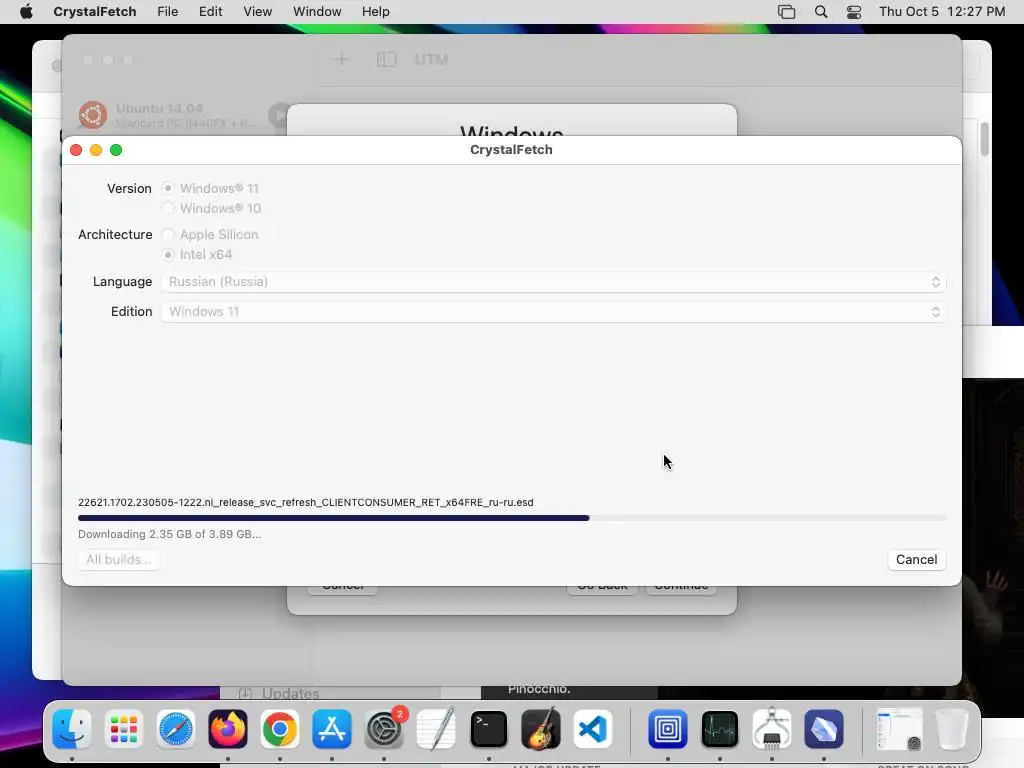Screen dimensions: 1024x768
Task: Click the Downloading 2.35 GB status text
Action: click(x=169, y=534)
